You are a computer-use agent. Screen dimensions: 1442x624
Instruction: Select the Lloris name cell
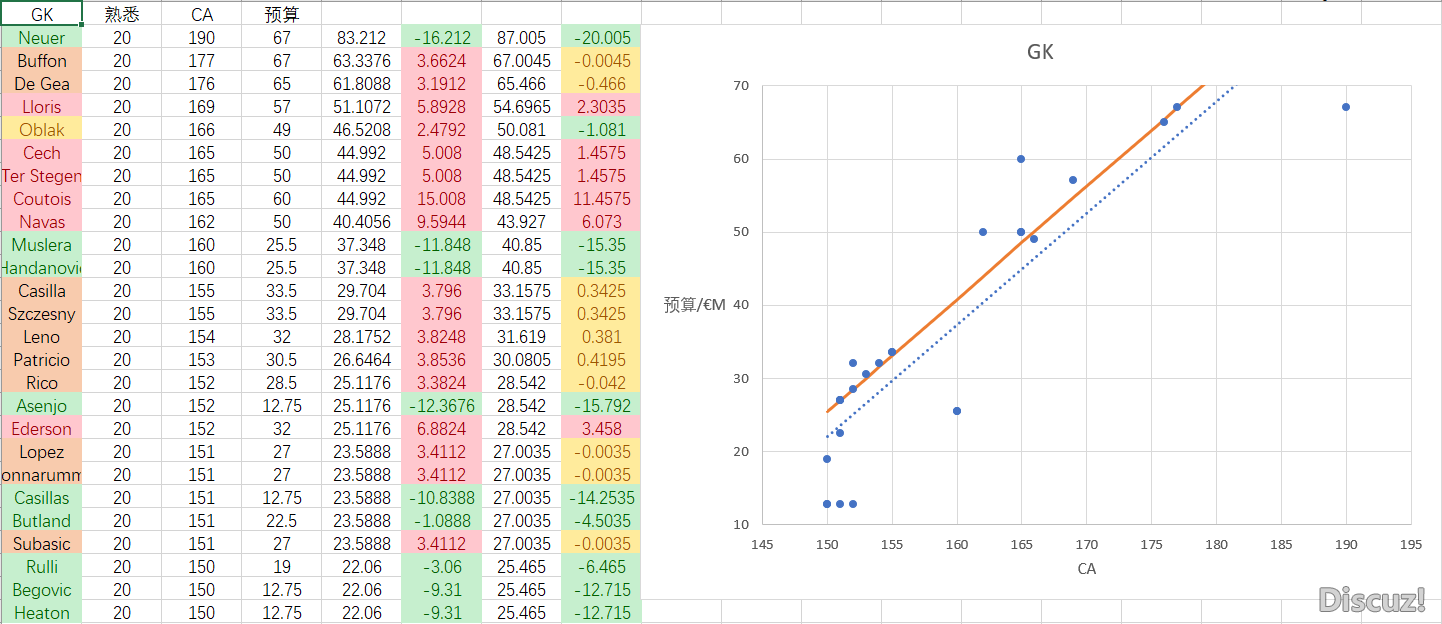point(42,107)
